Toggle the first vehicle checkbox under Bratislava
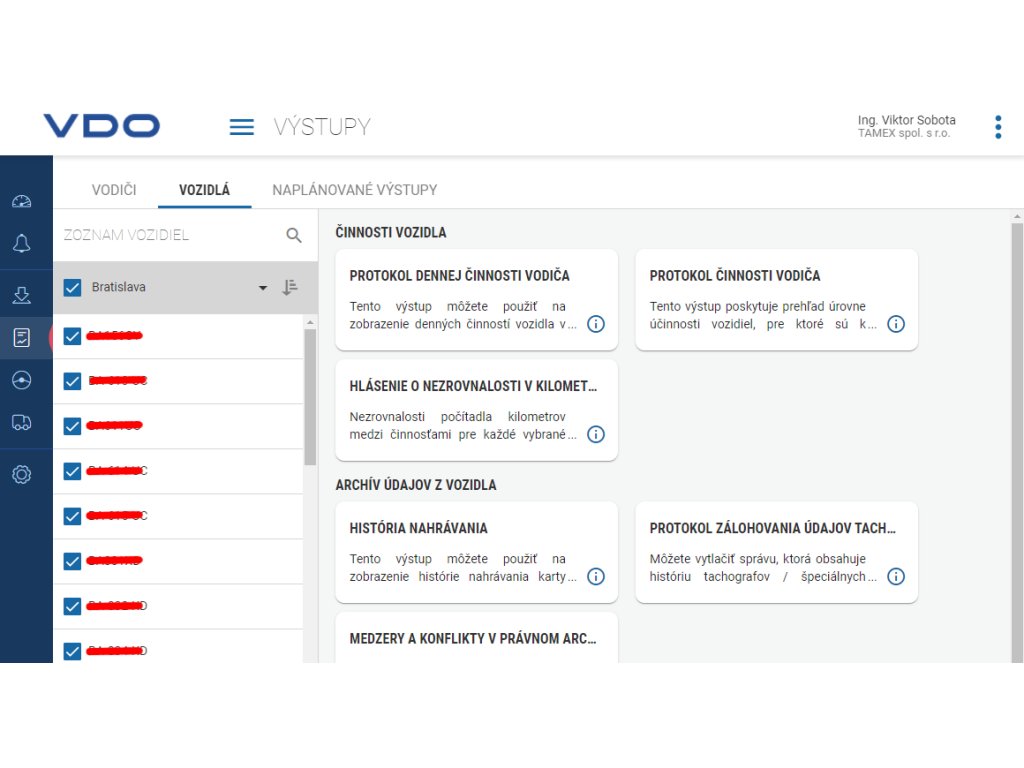The width and height of the screenshot is (1024, 768). pos(72,336)
